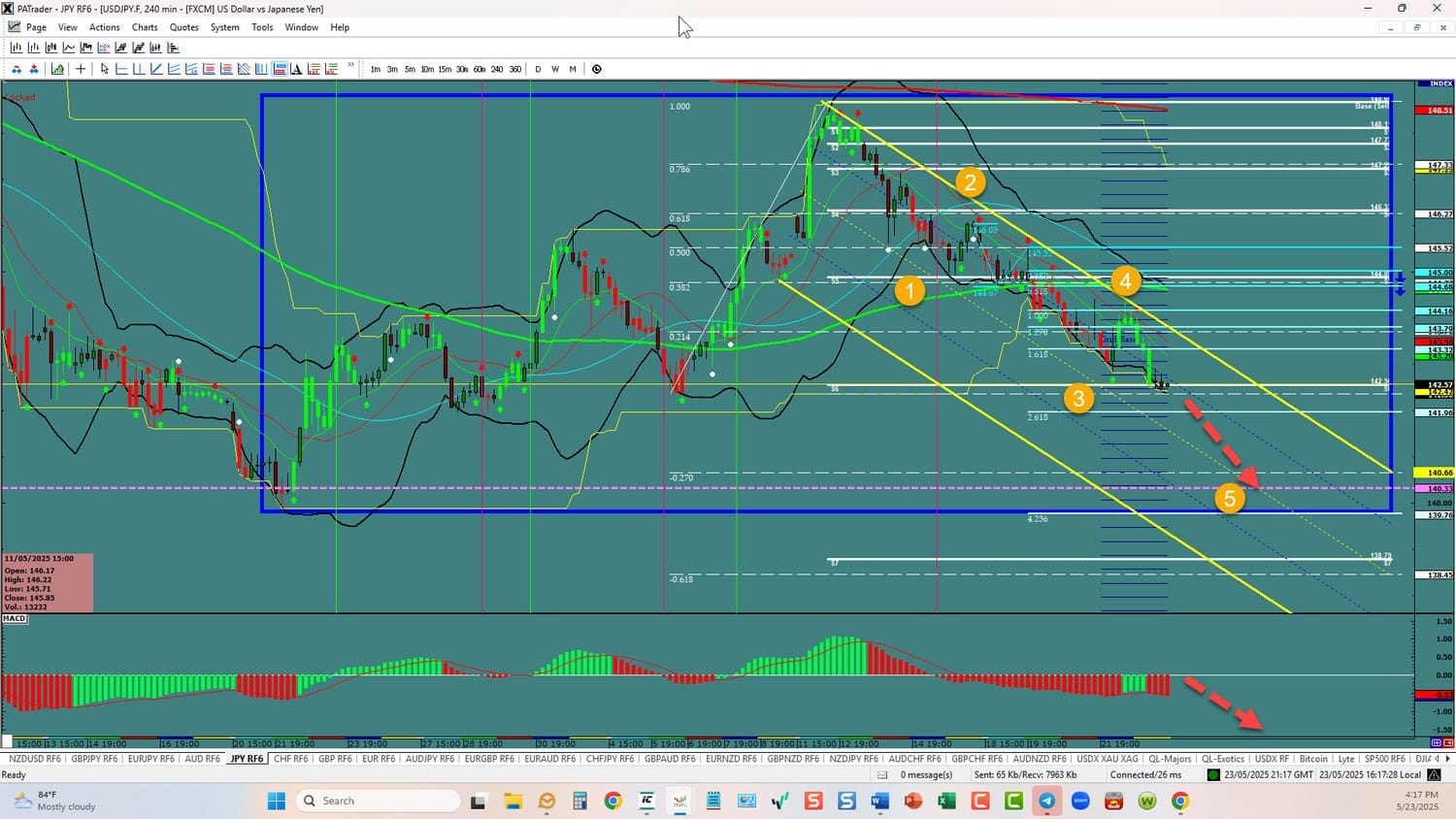Select the crosshair cursor tool
This screenshot has height=819, width=1456.
coord(81,69)
